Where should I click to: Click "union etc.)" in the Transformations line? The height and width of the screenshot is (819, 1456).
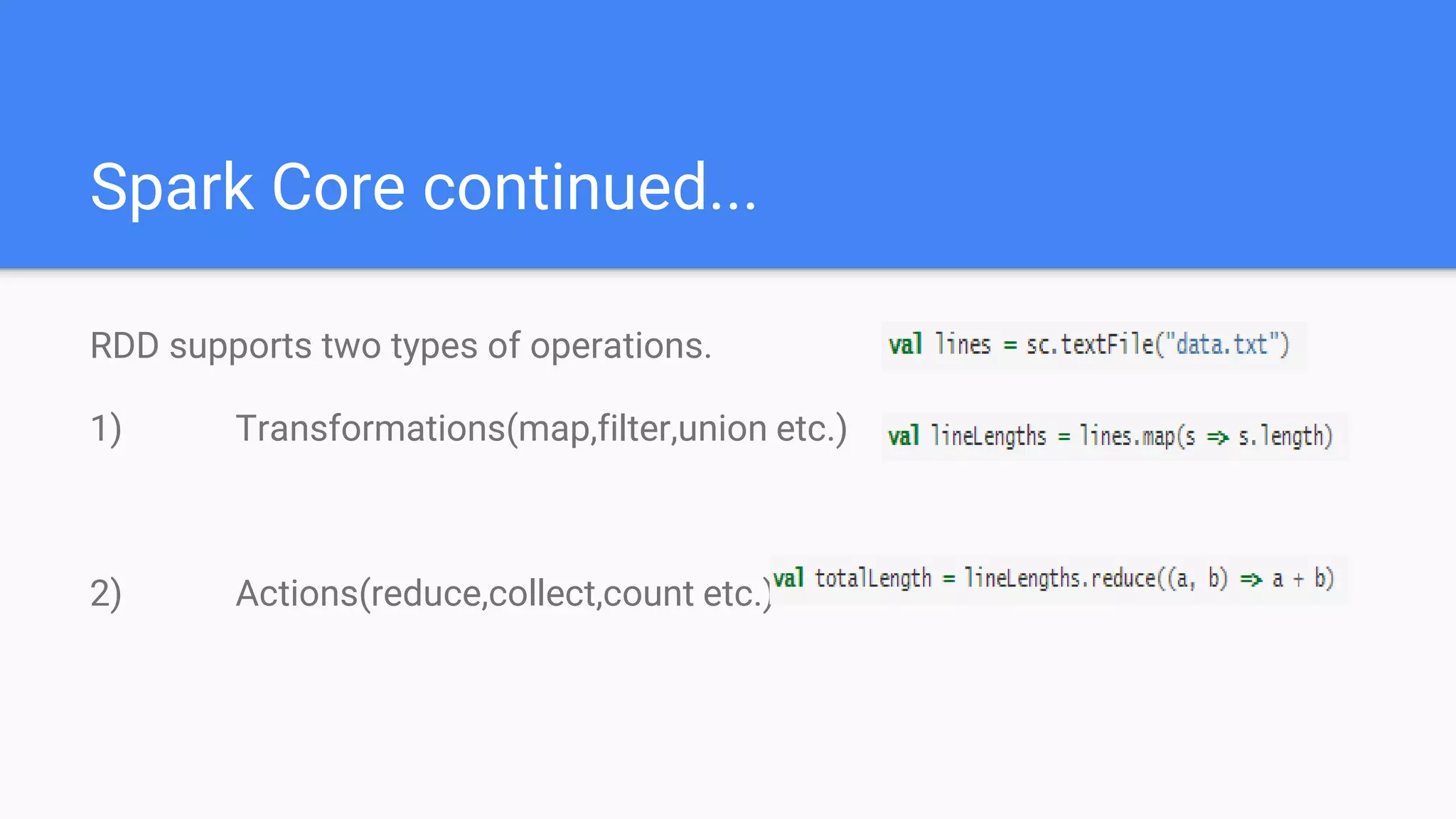(x=762, y=429)
